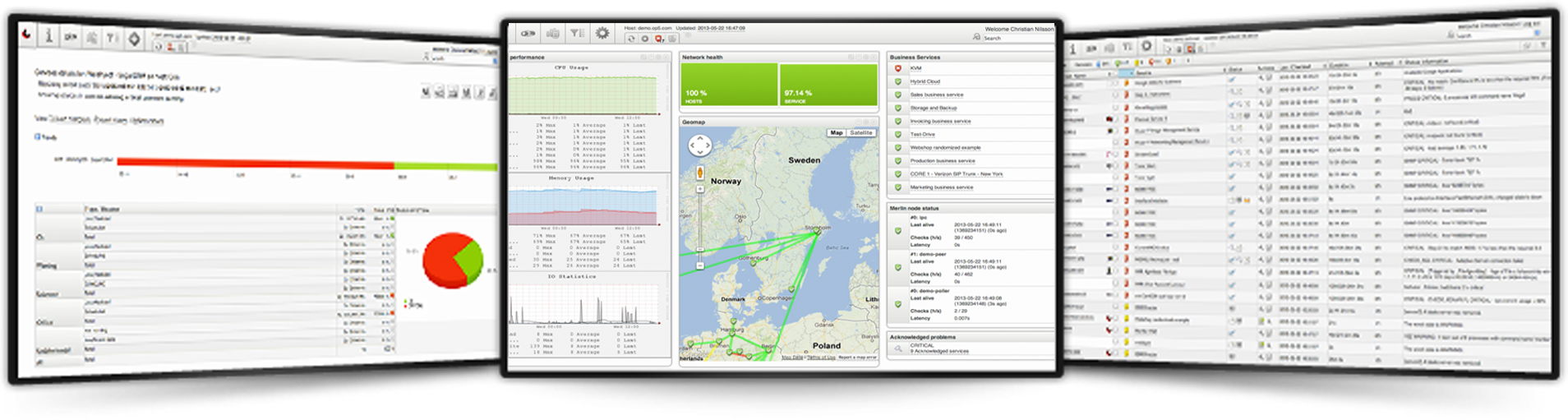Open the KVM business service
The width and height of the screenshot is (1568, 420).
915,68
